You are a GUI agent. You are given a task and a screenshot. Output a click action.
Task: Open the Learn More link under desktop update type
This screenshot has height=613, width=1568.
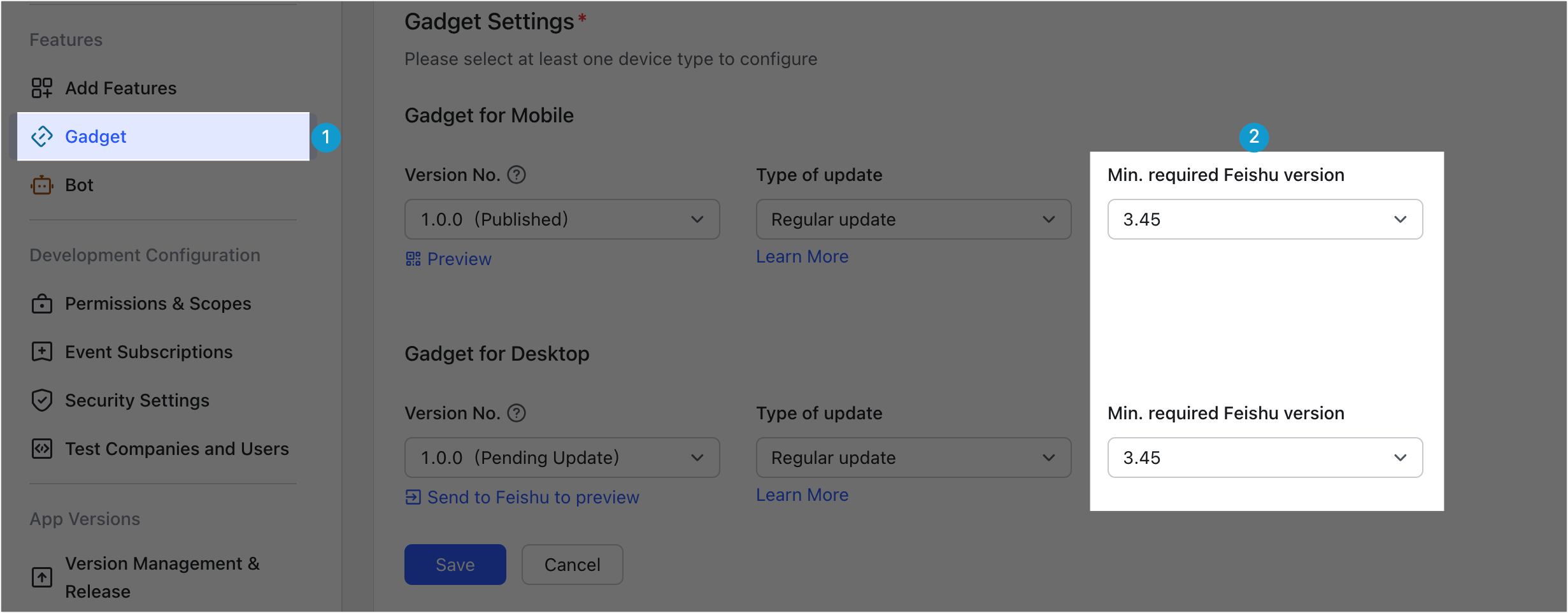click(x=802, y=494)
